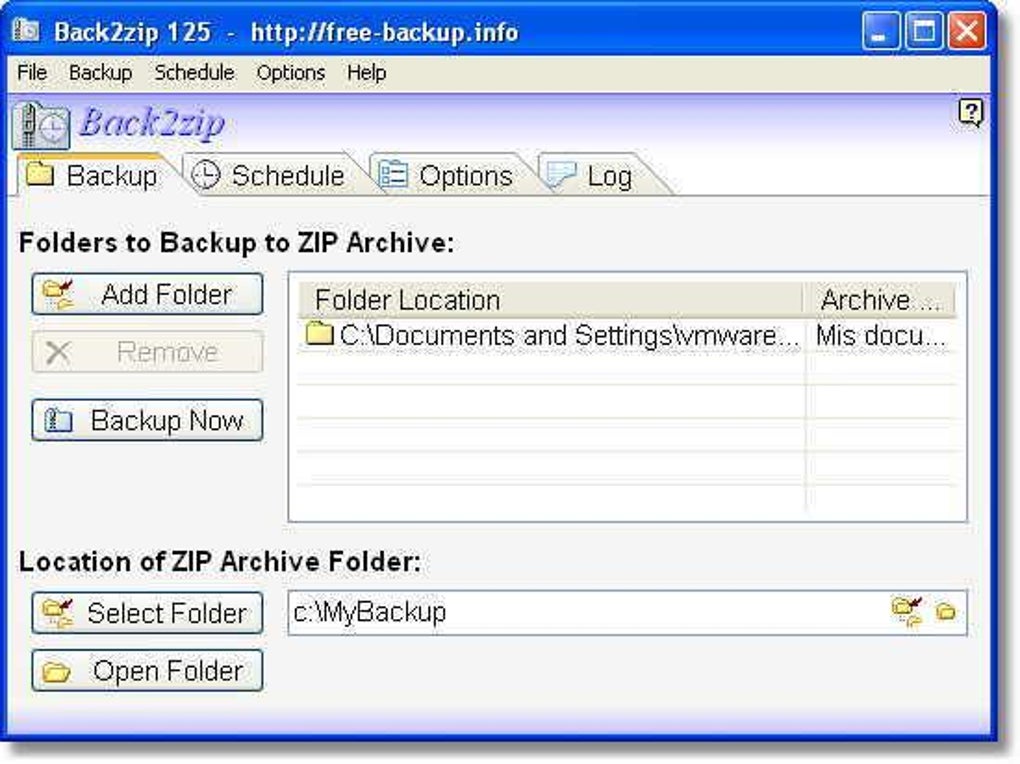Click the open folder icon on Open Folder button
Image resolution: width=1020 pixels, height=764 pixels.
pos(57,672)
